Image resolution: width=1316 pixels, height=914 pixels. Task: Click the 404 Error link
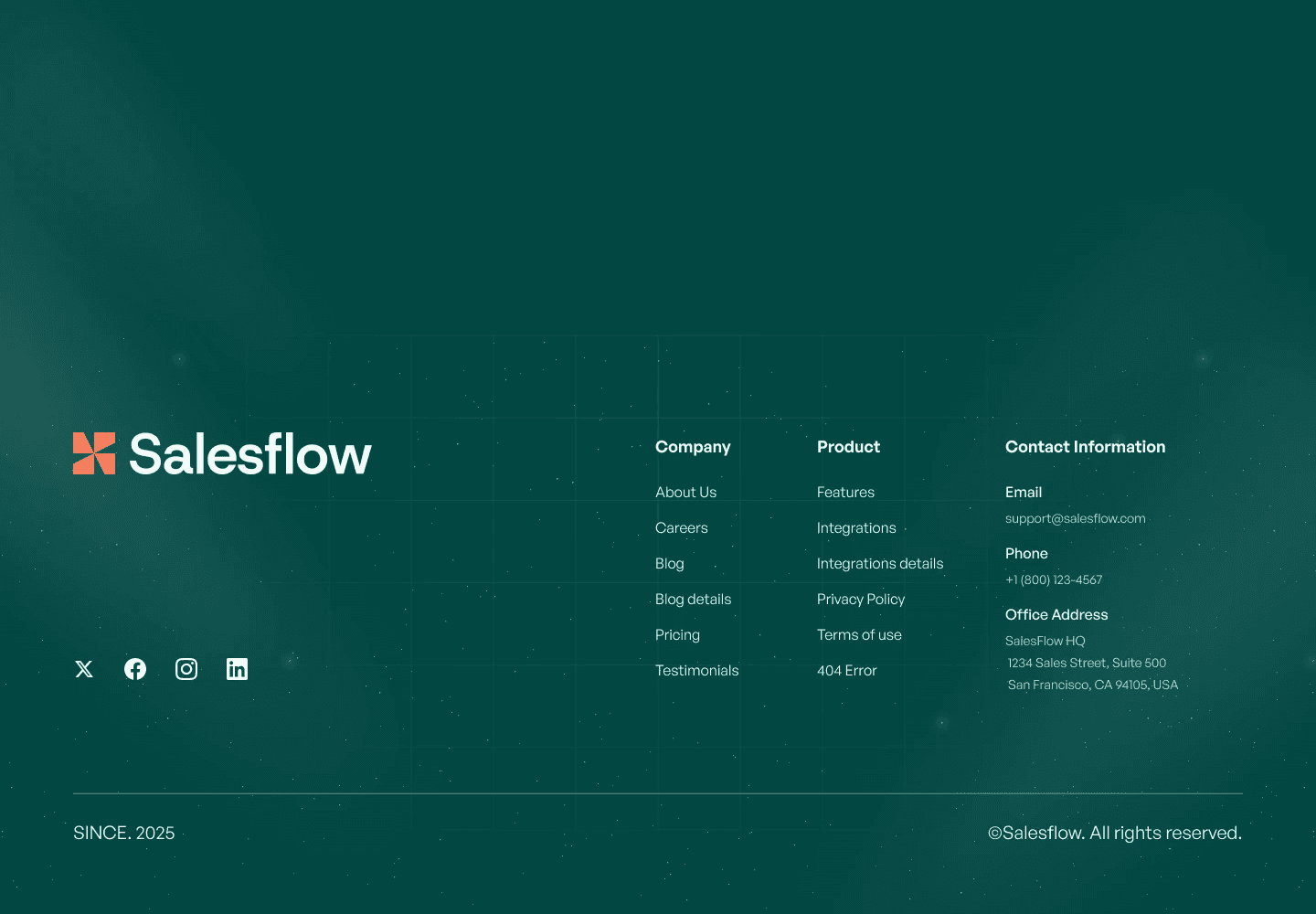click(846, 670)
